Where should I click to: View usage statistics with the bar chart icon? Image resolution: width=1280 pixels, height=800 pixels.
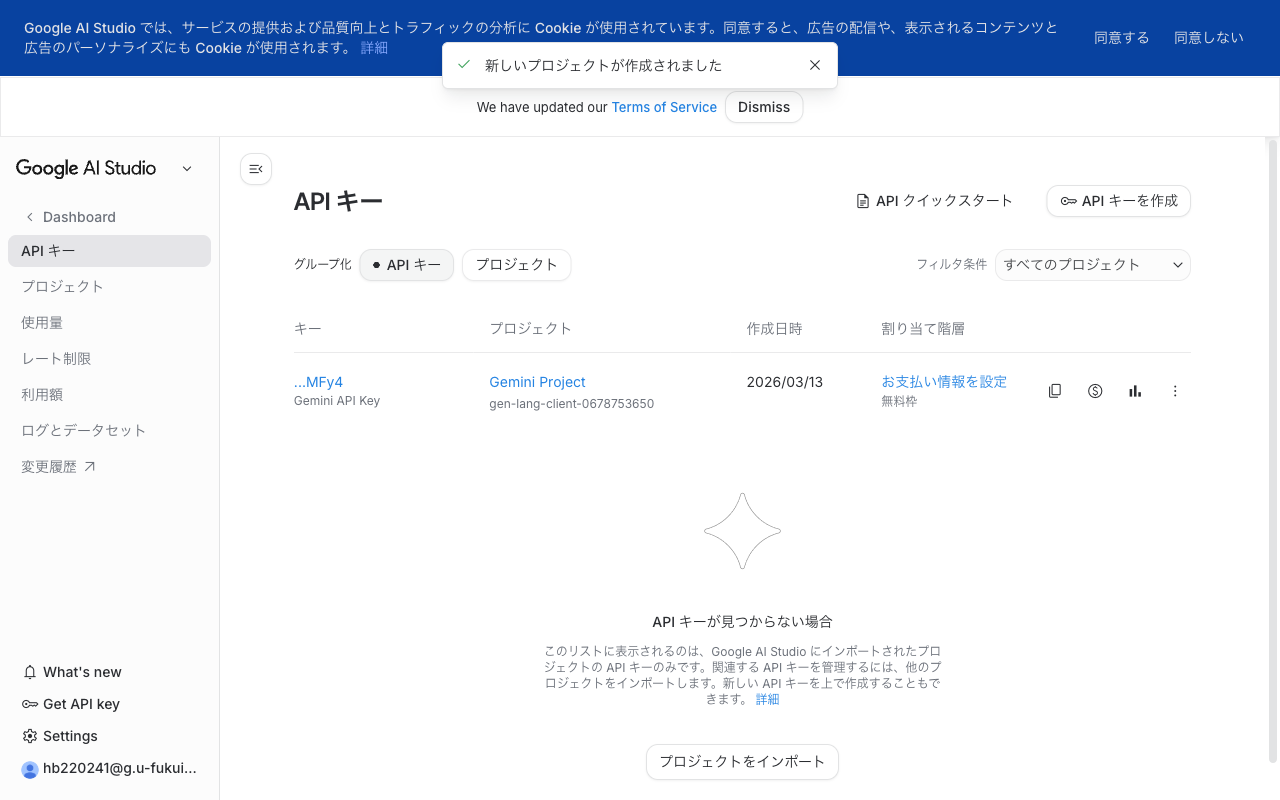pyautogui.click(x=1135, y=390)
